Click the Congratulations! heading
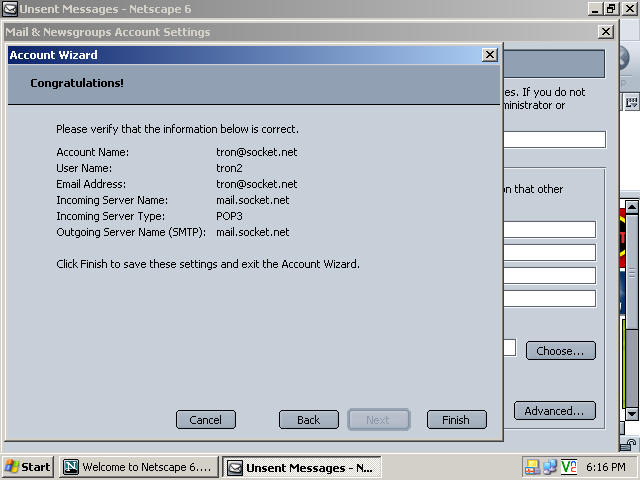The image size is (640, 480). [x=77, y=83]
